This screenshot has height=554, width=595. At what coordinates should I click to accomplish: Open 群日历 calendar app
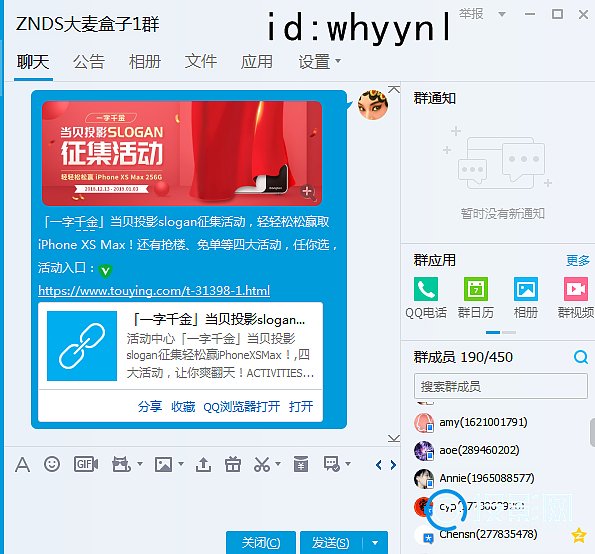(476, 289)
